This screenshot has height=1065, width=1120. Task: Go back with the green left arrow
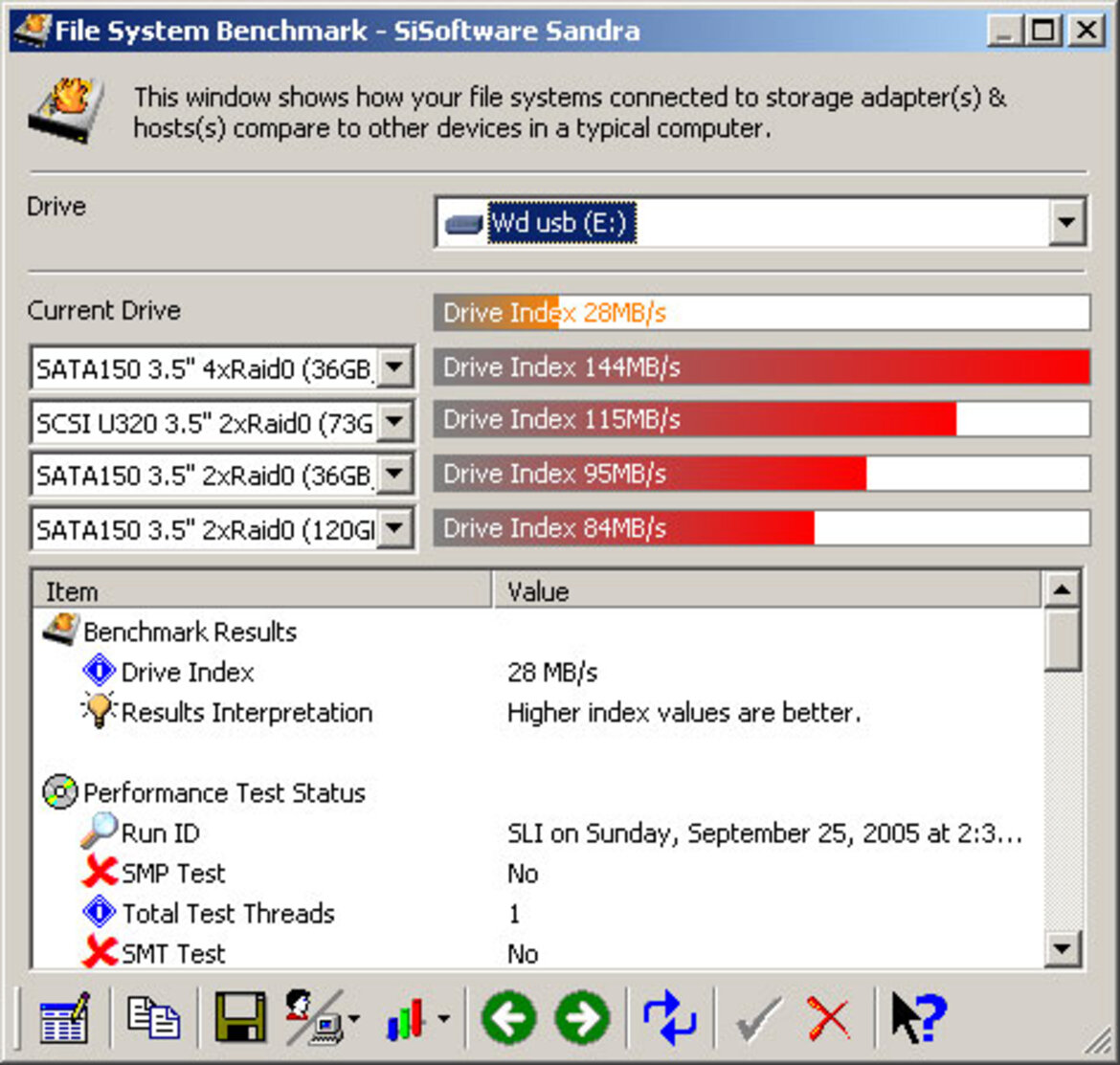tap(508, 1018)
